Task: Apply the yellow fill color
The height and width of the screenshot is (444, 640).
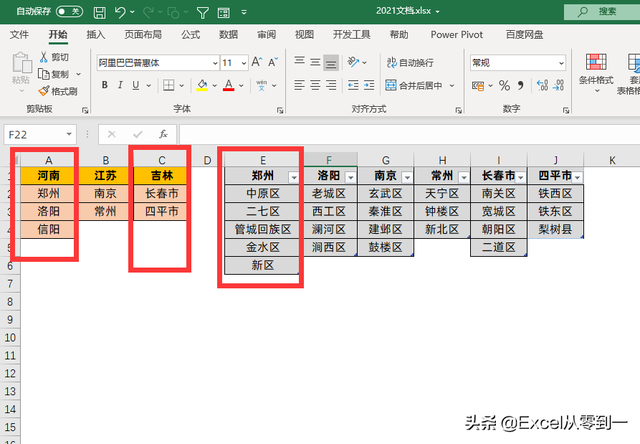Action: [x=202, y=85]
